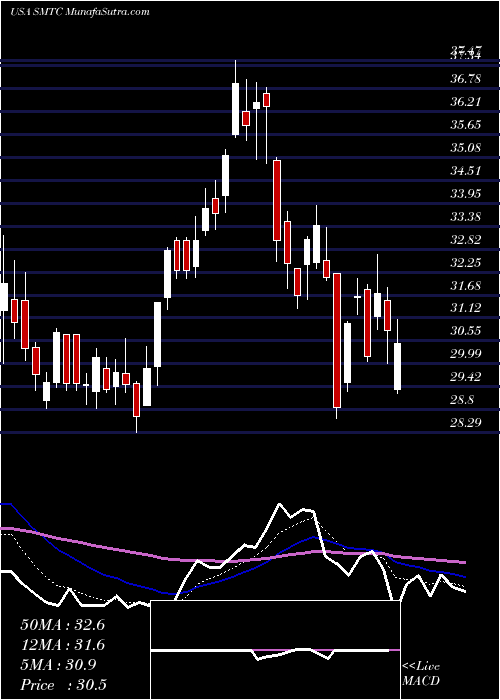
Task: Click the 36.21 price axis label
Action: click(466, 101)
